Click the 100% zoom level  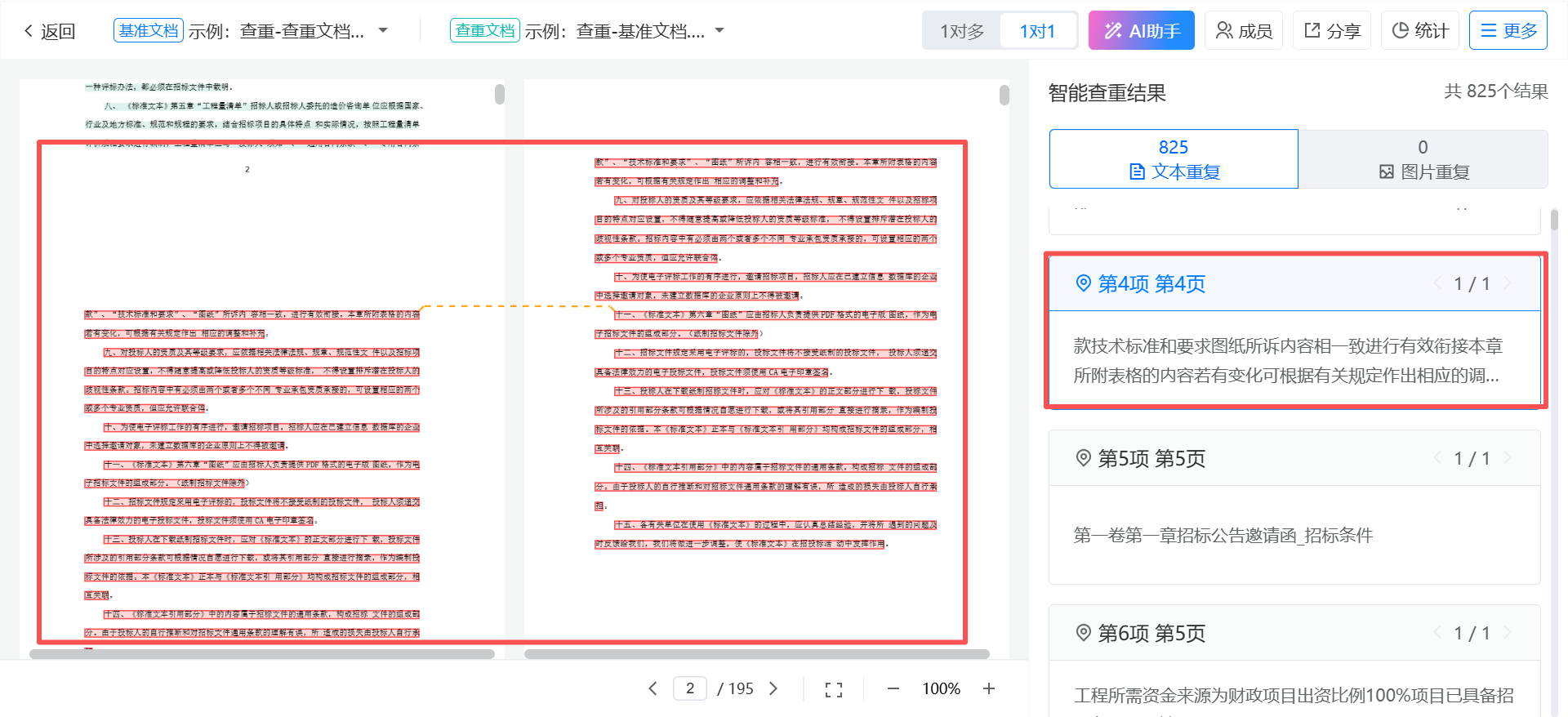[x=941, y=688]
